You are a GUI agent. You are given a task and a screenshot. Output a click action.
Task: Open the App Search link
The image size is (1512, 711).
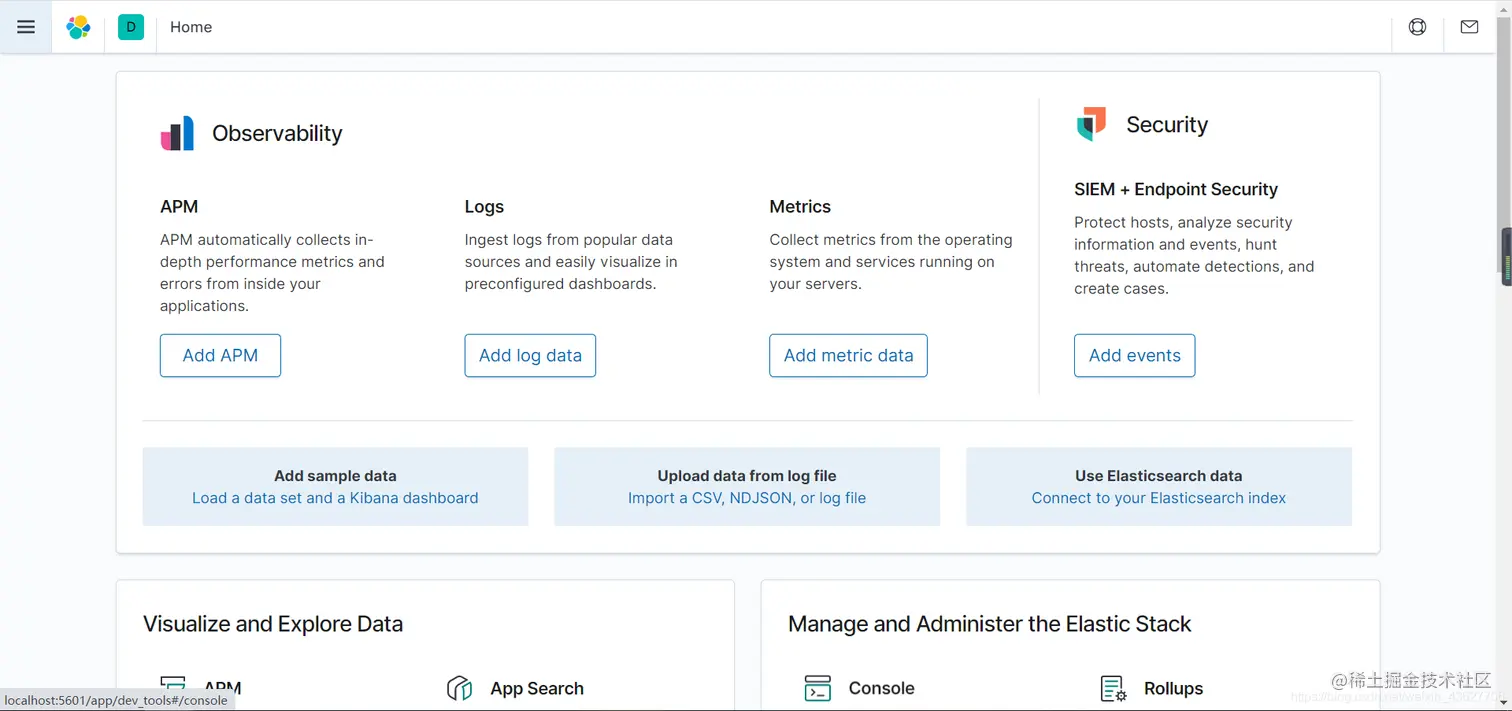[x=537, y=688]
